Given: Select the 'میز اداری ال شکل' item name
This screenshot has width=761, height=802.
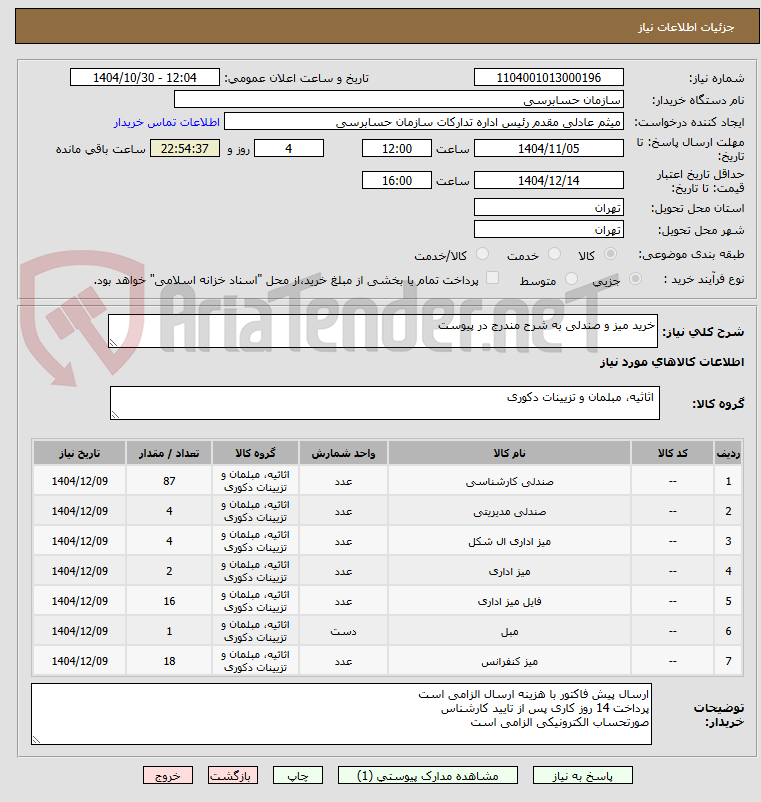Looking at the screenshot, I should click(509, 541).
